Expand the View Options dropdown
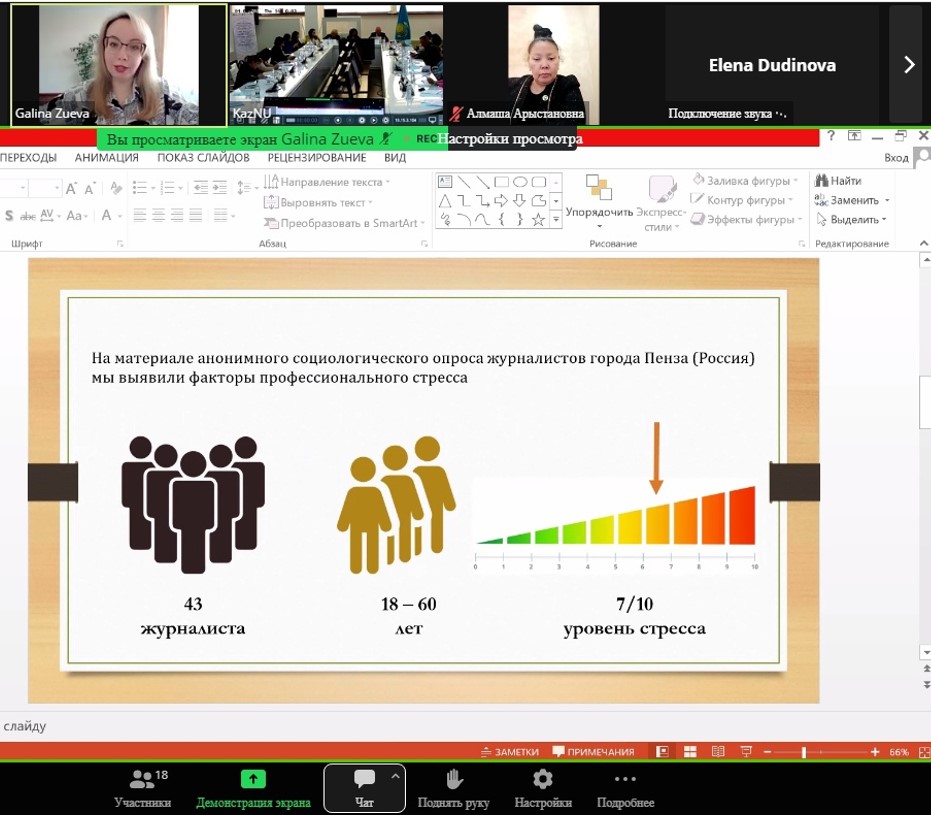Viewport: 931px width, 815px height. [510, 139]
